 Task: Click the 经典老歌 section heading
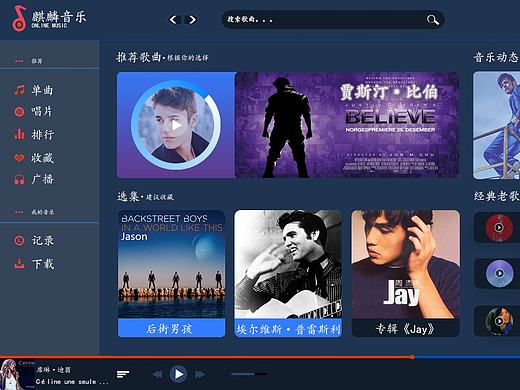(x=497, y=196)
